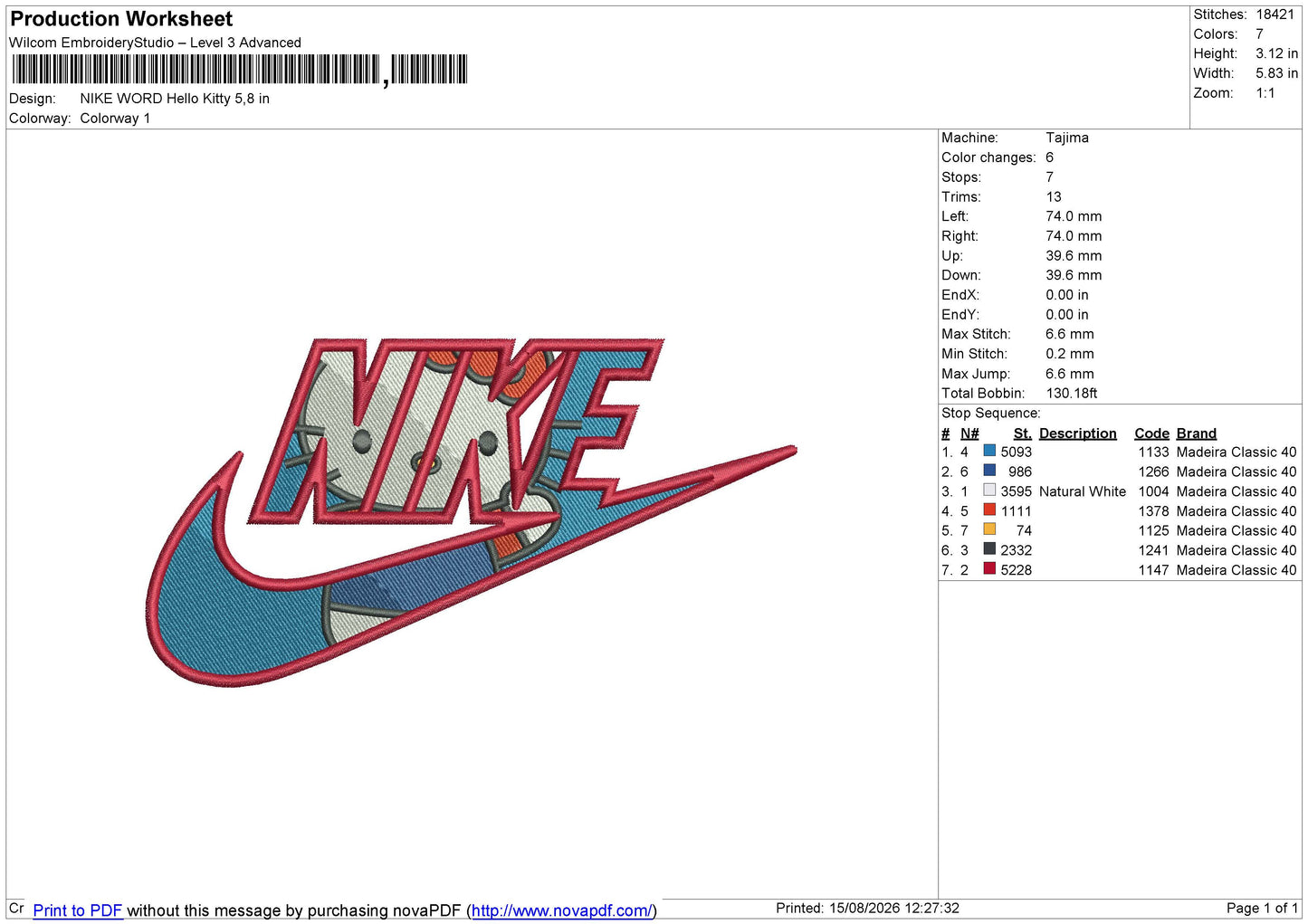The height and width of the screenshot is (924, 1308).
Task: Click the Color changes value 6
Action: click(1049, 157)
